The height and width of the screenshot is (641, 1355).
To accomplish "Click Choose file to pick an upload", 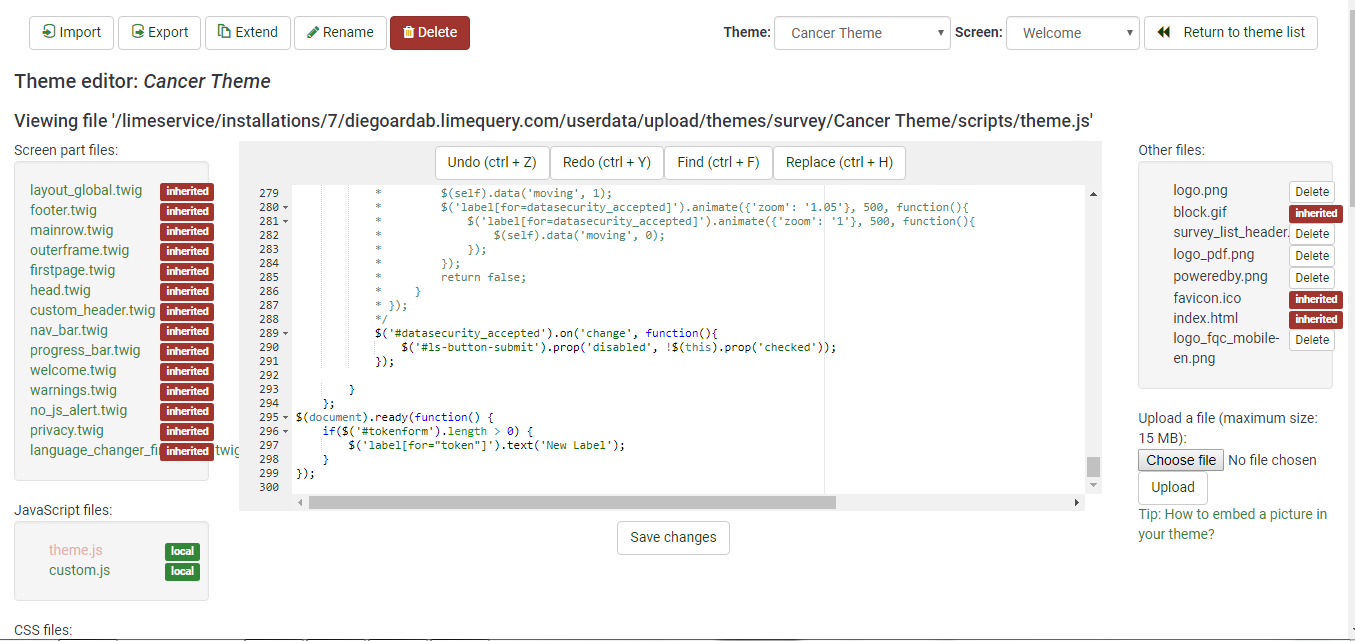I will click(1181, 460).
